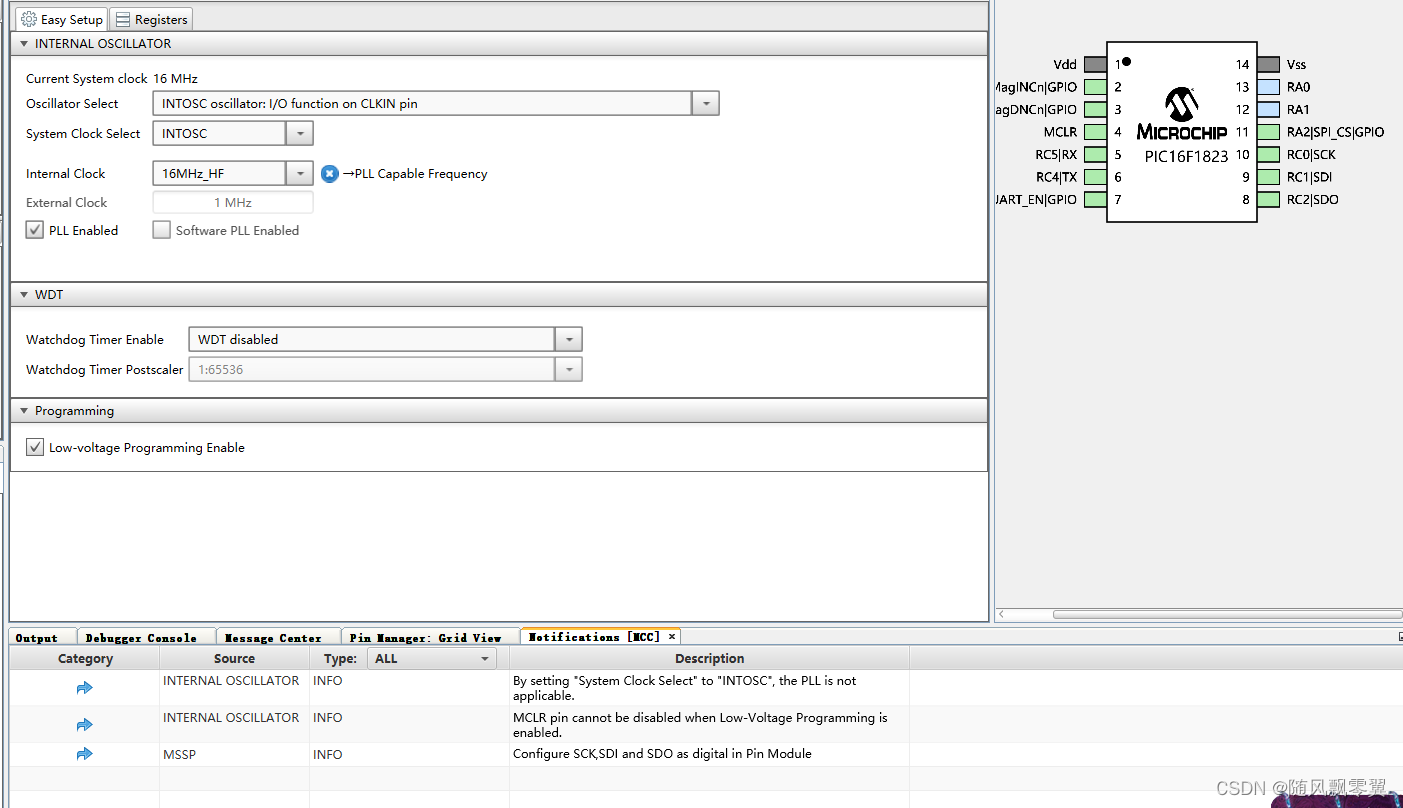Open the Registers tab
This screenshot has width=1403, height=808.
click(150, 19)
